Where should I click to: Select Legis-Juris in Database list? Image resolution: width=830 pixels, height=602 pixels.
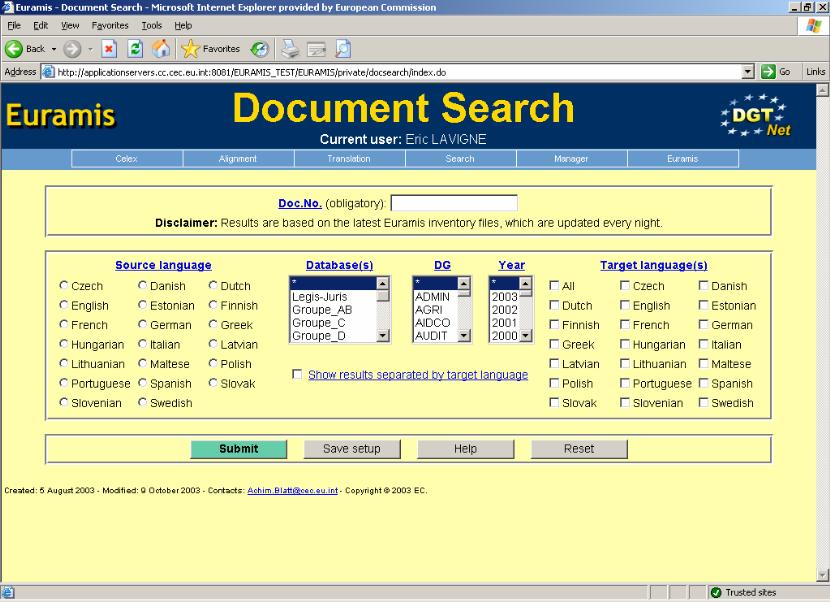[x=333, y=297]
